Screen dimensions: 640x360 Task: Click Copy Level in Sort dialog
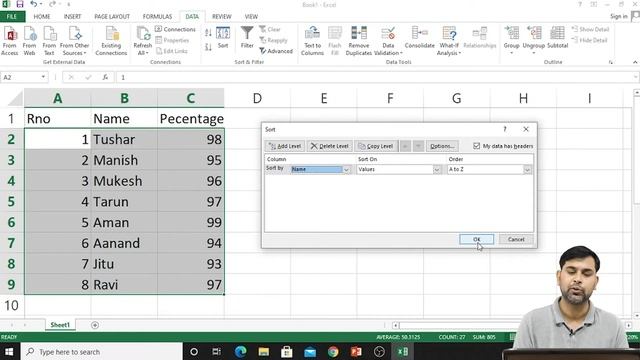(x=376, y=146)
